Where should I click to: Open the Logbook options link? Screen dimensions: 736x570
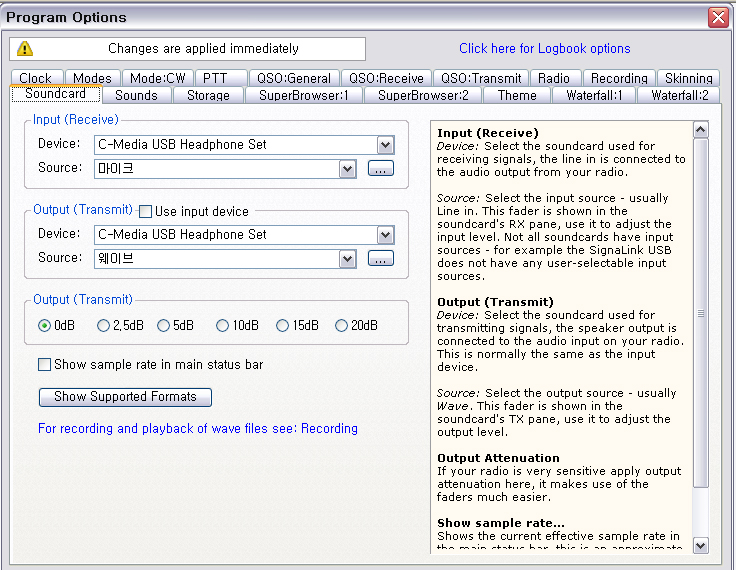pos(544,48)
